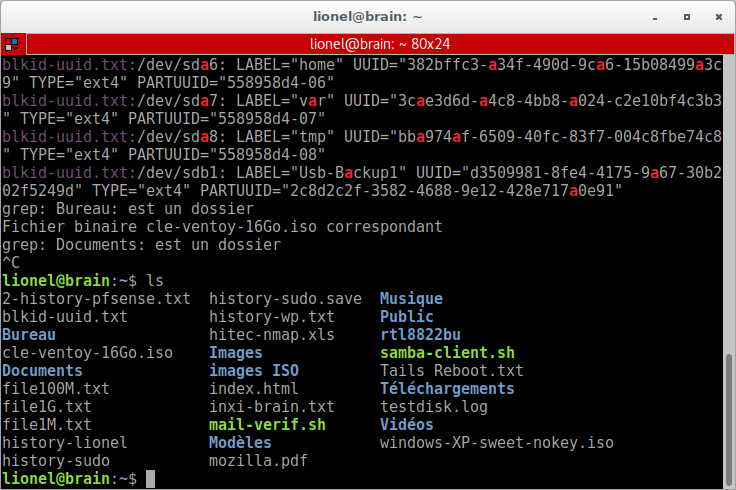Viewport: 736px width, 490px height.
Task: Click the terminal grouping icon in red titlebar
Action: pyautogui.click(x=10, y=44)
